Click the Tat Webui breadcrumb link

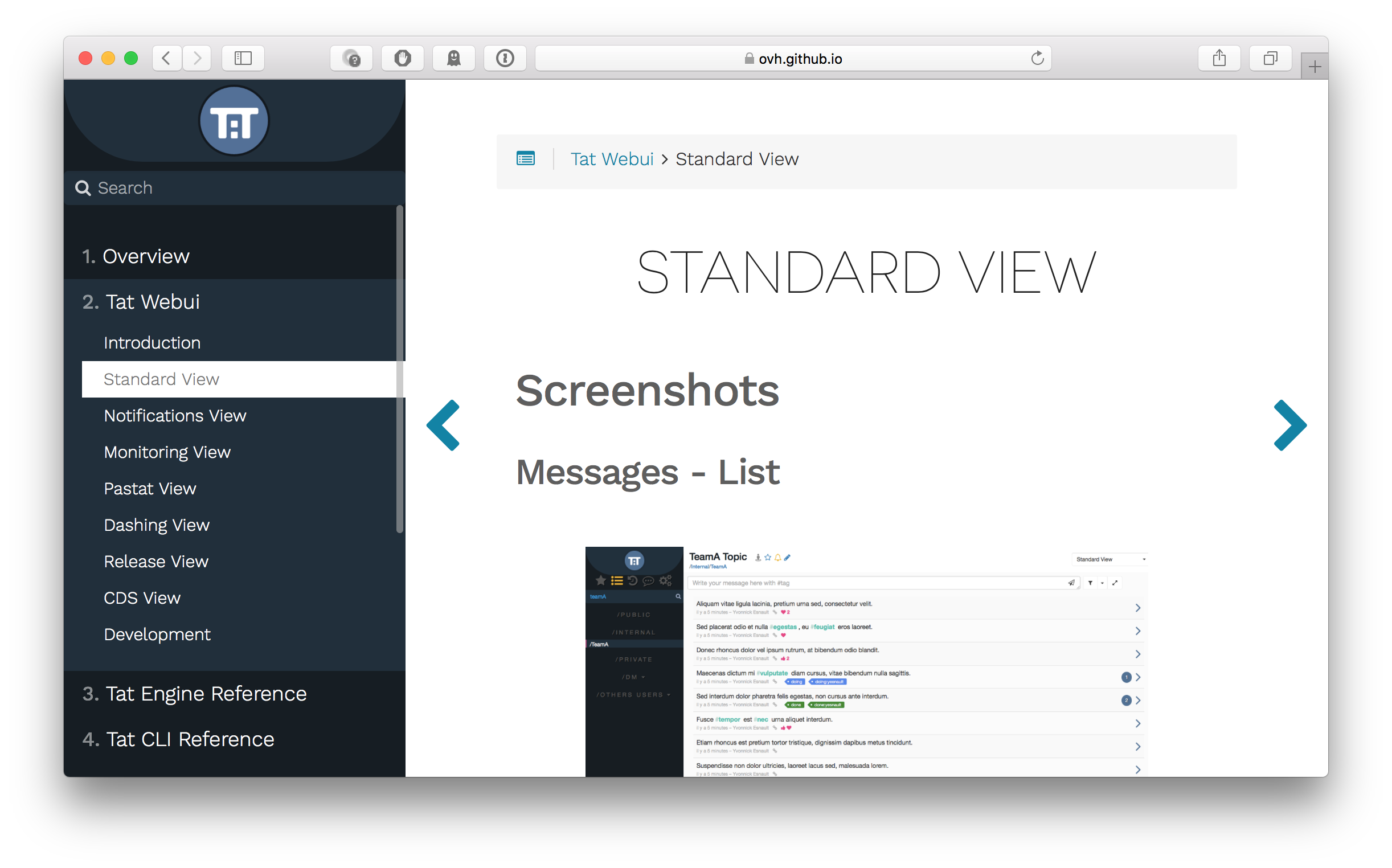click(612, 159)
